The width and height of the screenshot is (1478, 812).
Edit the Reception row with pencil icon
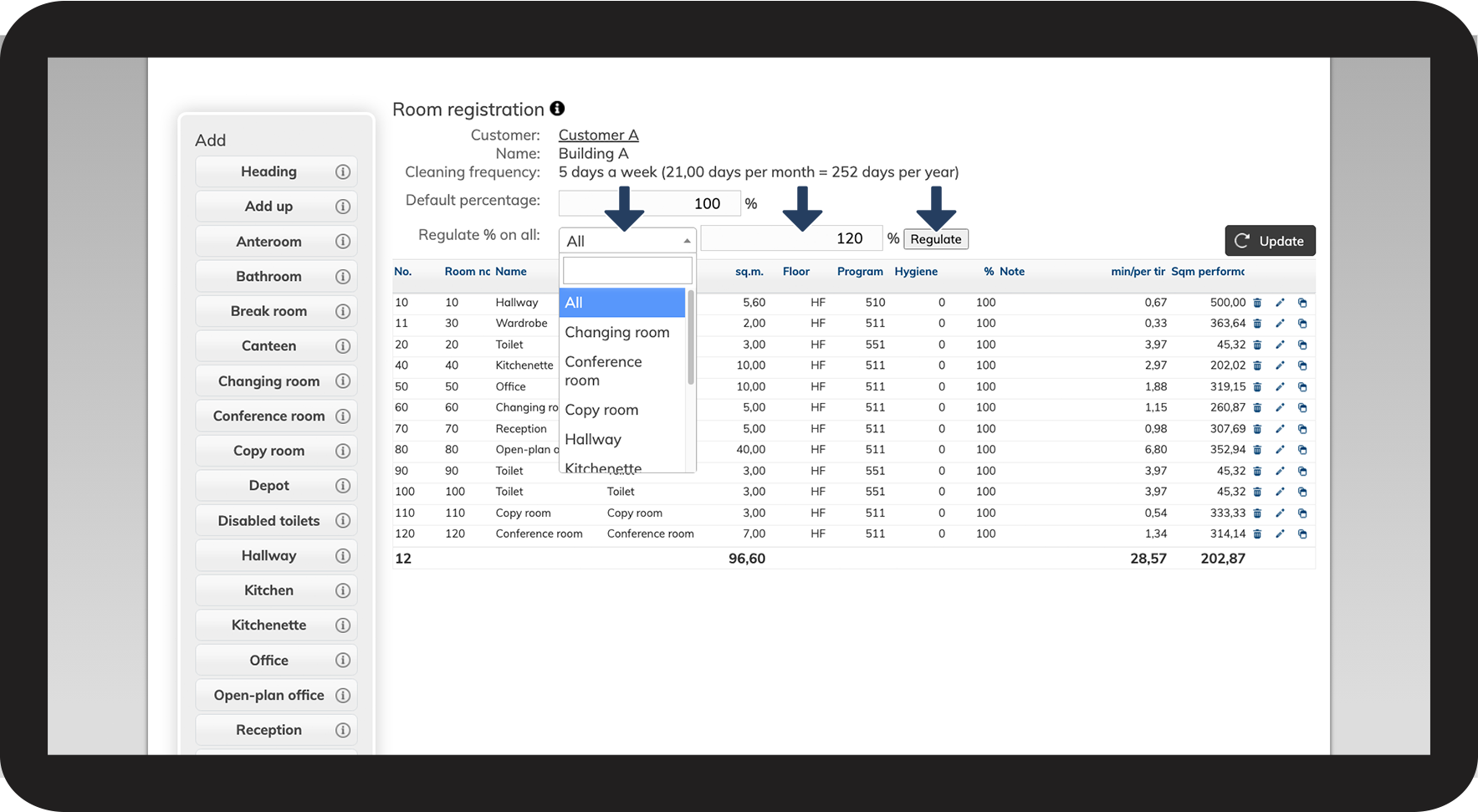tap(1280, 429)
